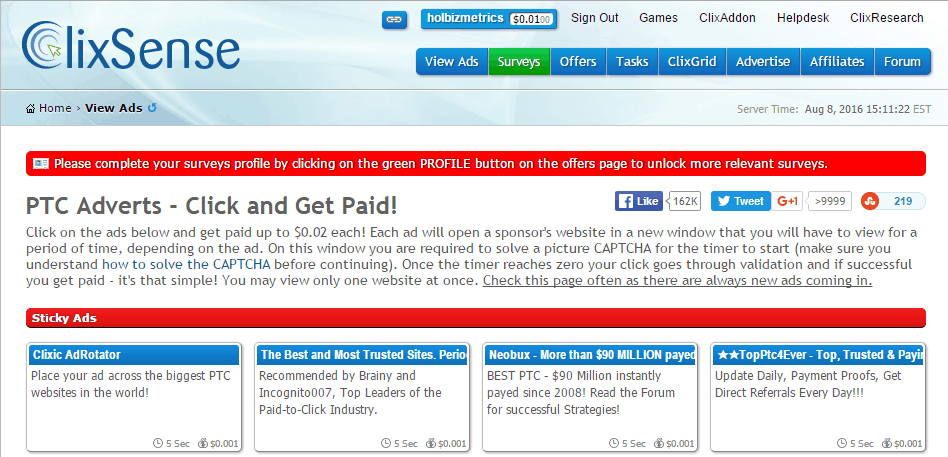Image resolution: width=948 pixels, height=457 pixels.
Task: Click the Sign Out link
Action: click(595, 18)
